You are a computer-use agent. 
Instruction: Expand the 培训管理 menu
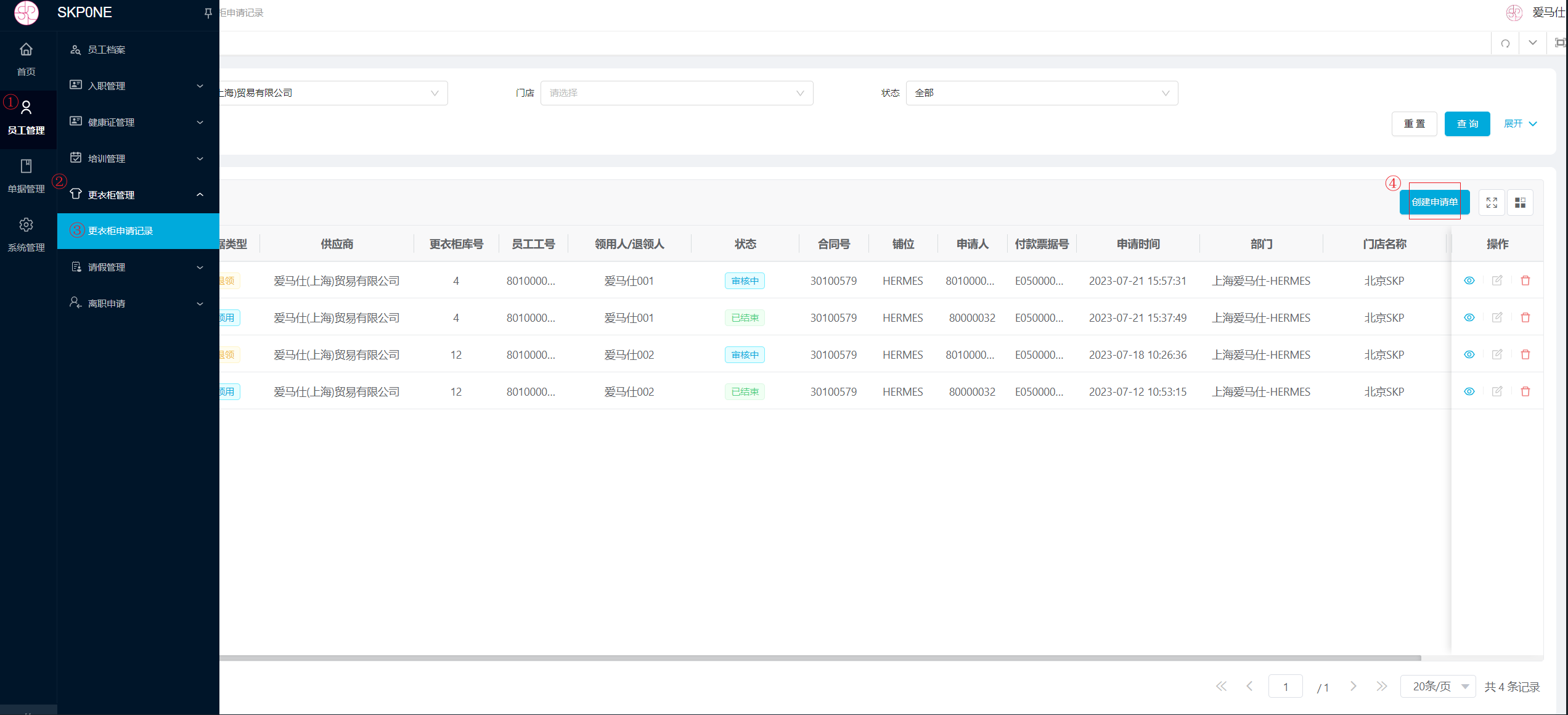tap(138, 158)
